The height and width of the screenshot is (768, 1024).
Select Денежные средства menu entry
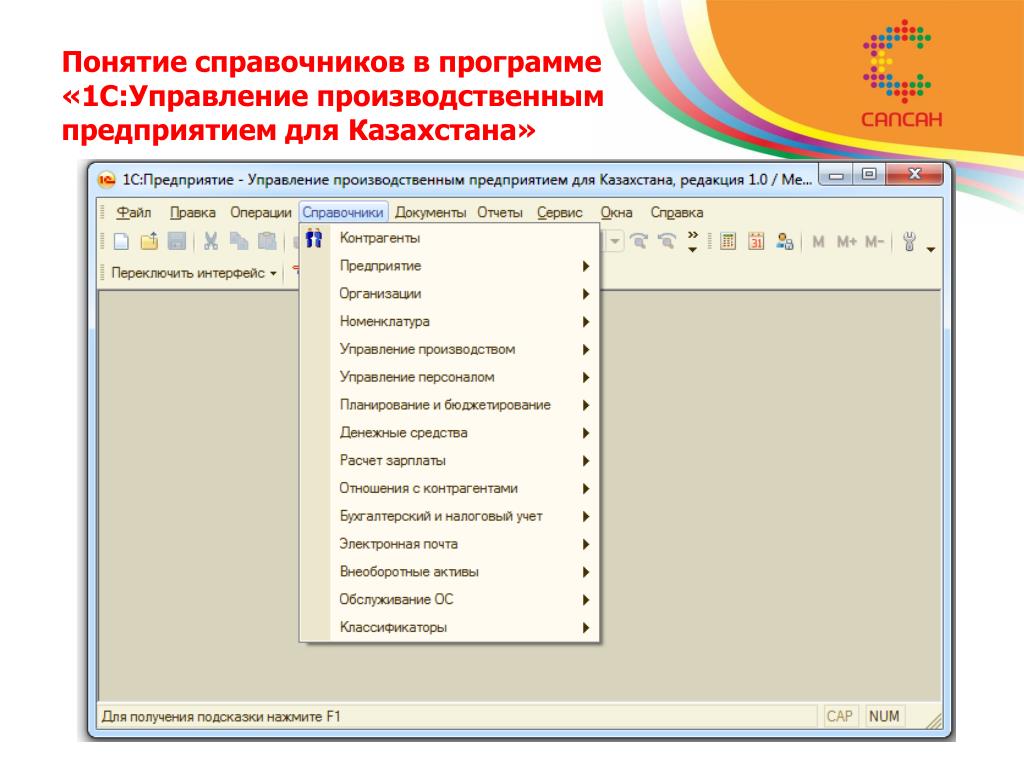pyautogui.click(x=449, y=433)
